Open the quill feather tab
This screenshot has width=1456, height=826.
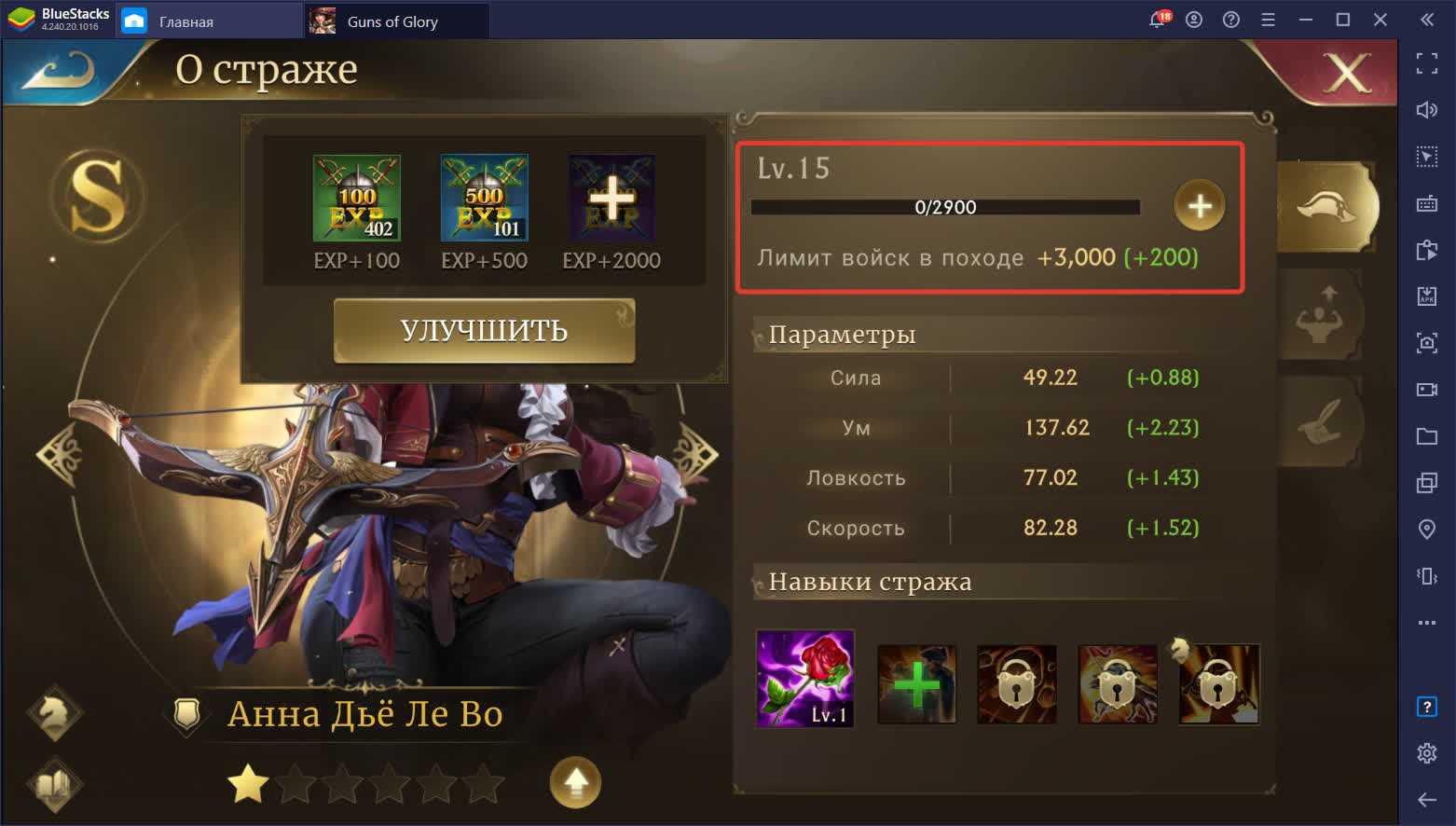(x=1321, y=423)
